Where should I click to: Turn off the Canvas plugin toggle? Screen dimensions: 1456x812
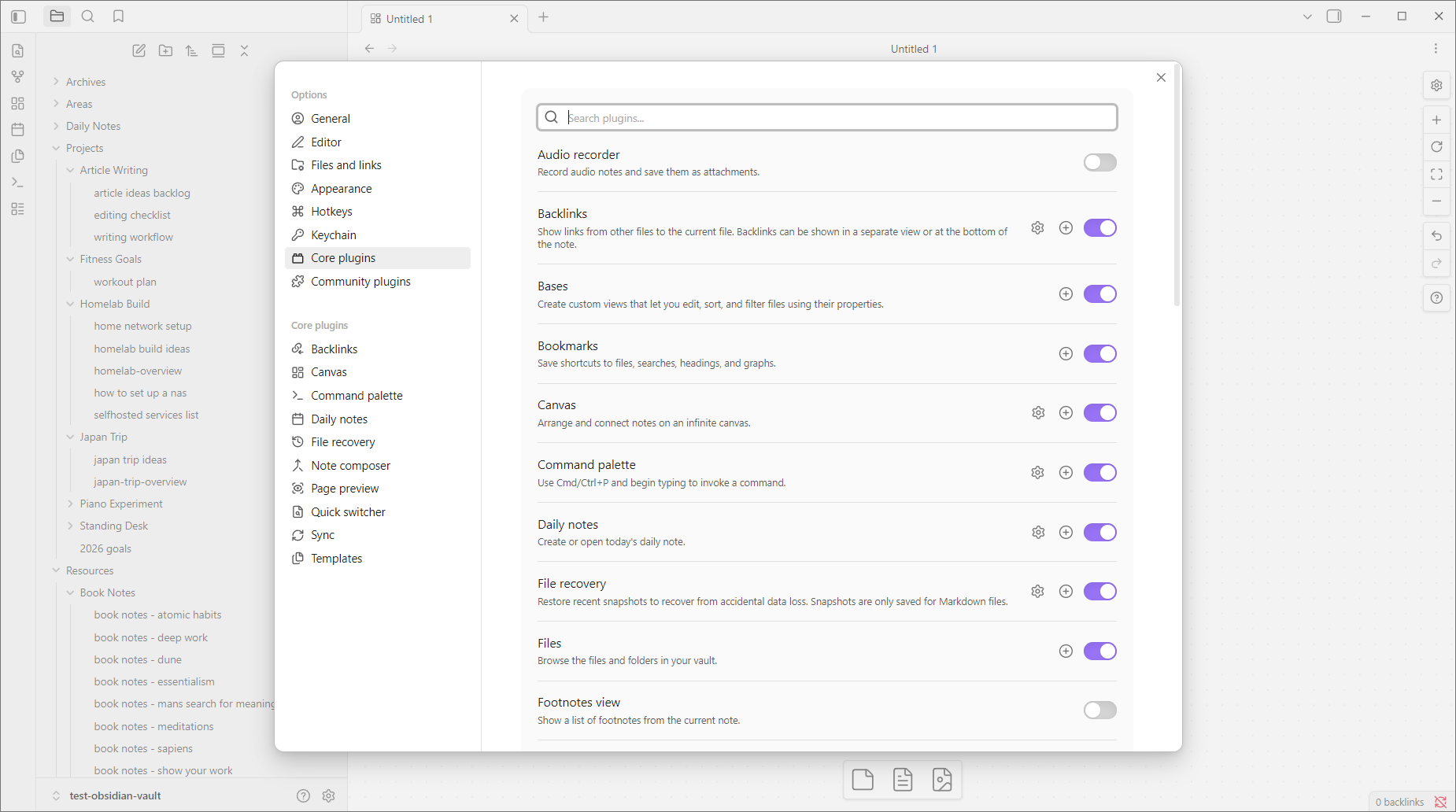pyautogui.click(x=1099, y=413)
